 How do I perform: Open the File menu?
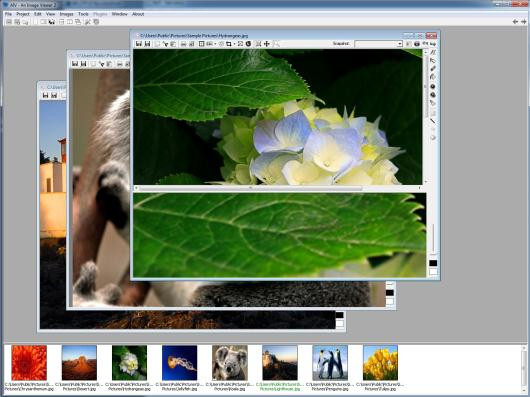pos(8,14)
